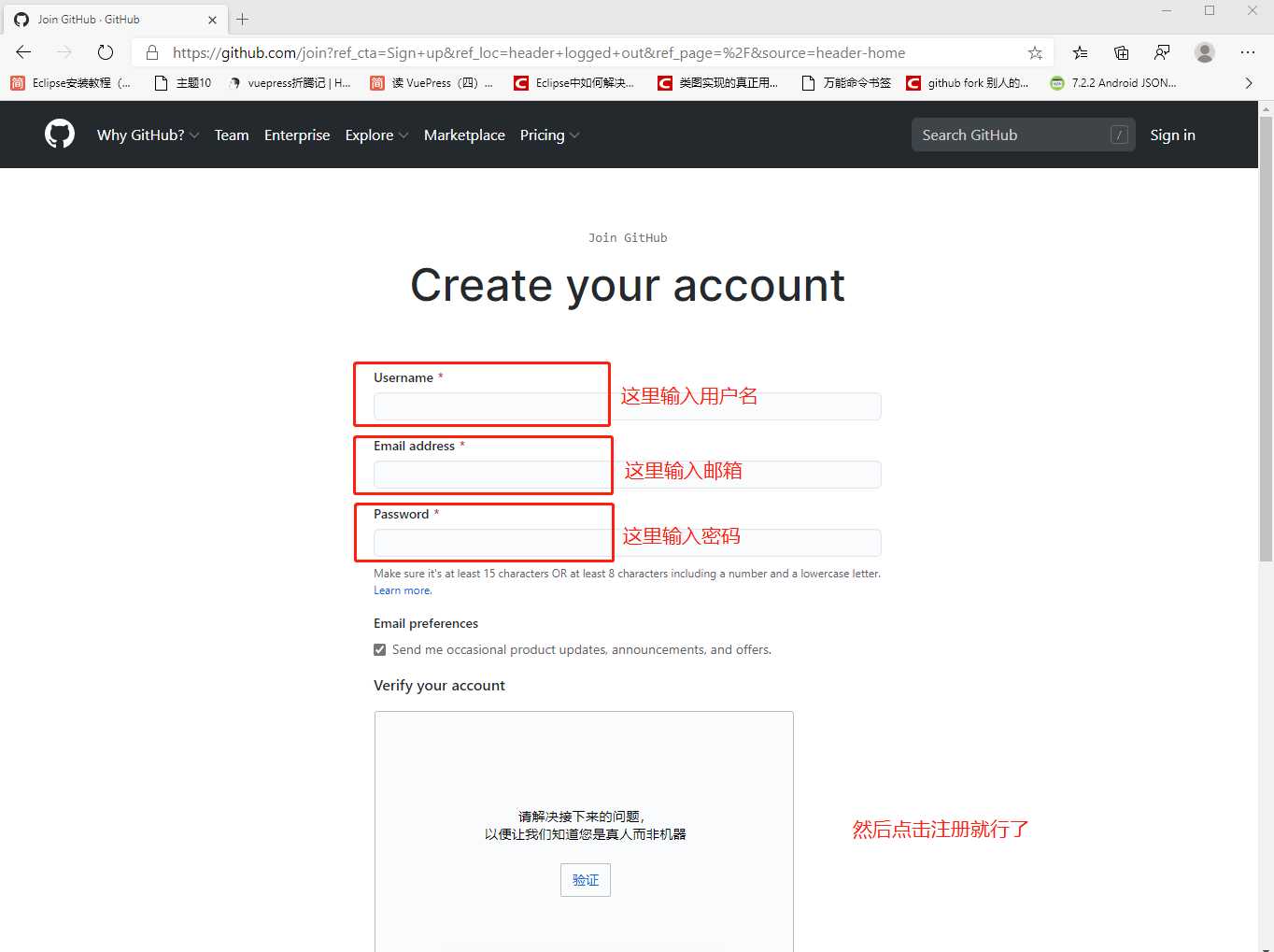Open the 7.2.2 Android JSON bookmark
Image resolution: width=1274 pixels, height=952 pixels.
tap(1113, 83)
